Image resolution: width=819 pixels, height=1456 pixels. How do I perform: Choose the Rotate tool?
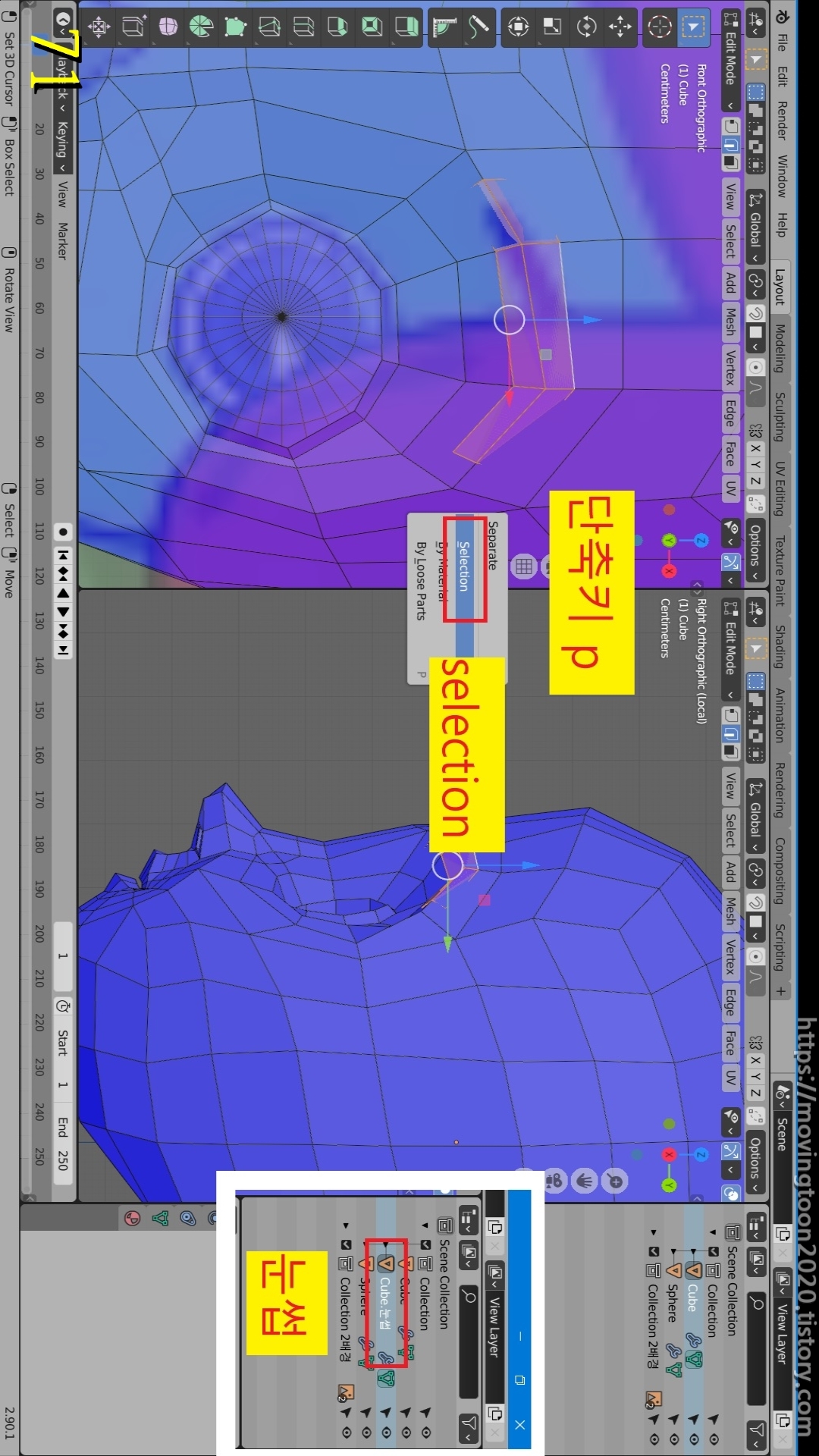pos(586,28)
